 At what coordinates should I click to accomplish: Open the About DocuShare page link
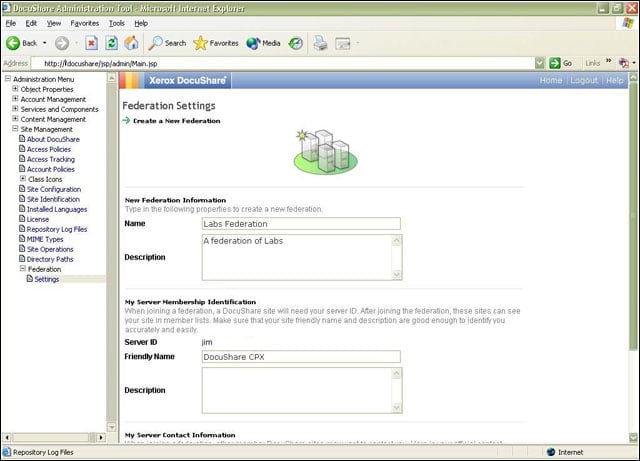[53, 139]
